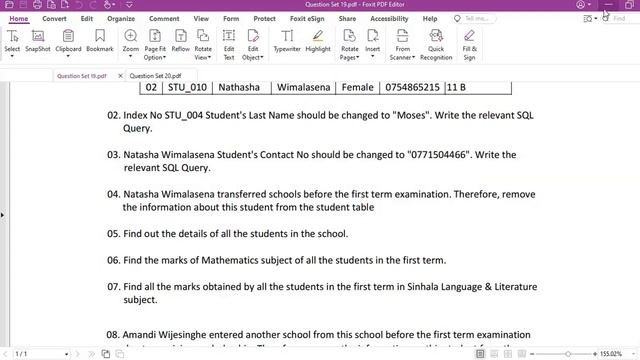Click the Tell me search box

pyautogui.click(x=475, y=19)
